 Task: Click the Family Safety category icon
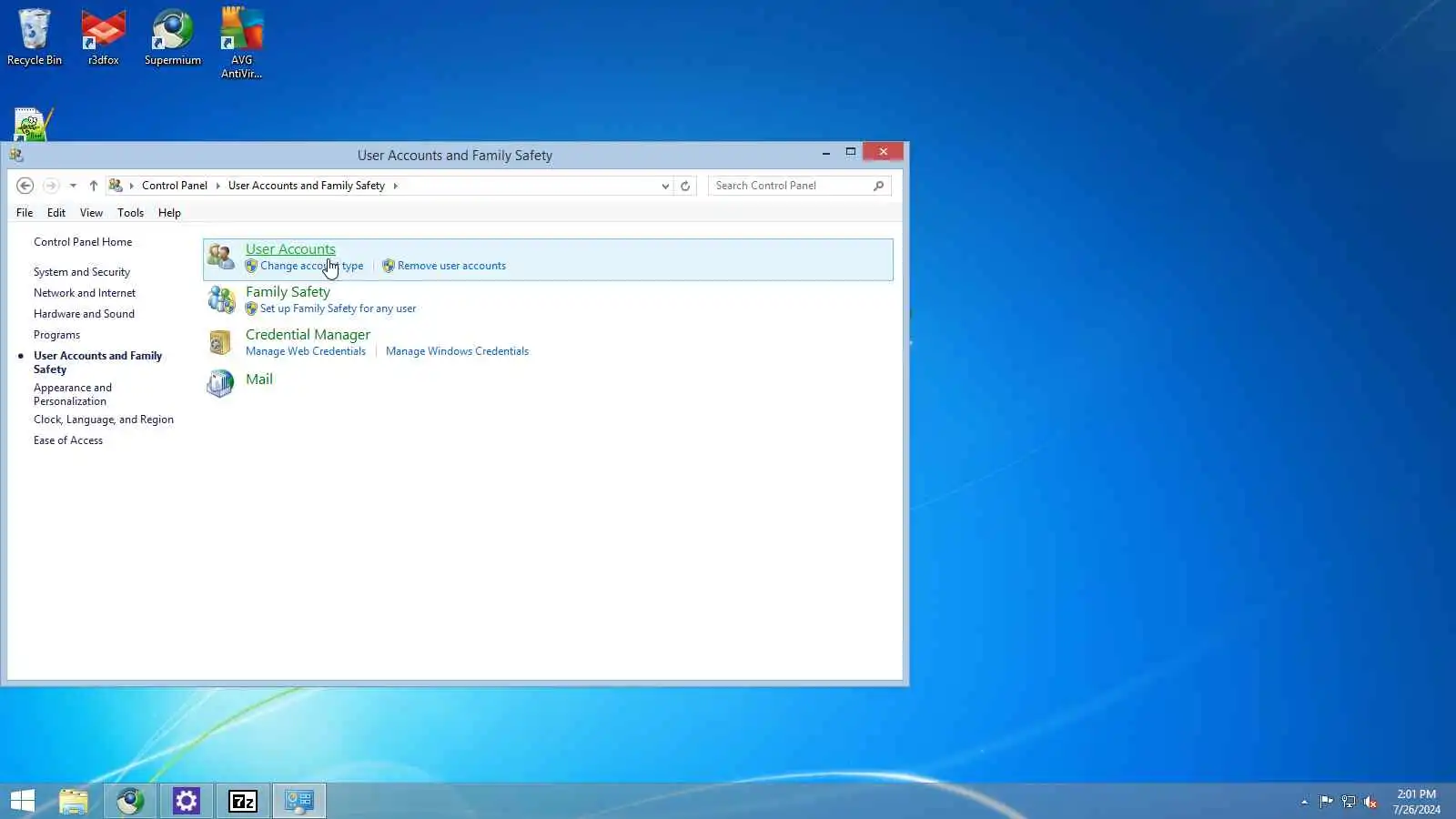pos(221,299)
